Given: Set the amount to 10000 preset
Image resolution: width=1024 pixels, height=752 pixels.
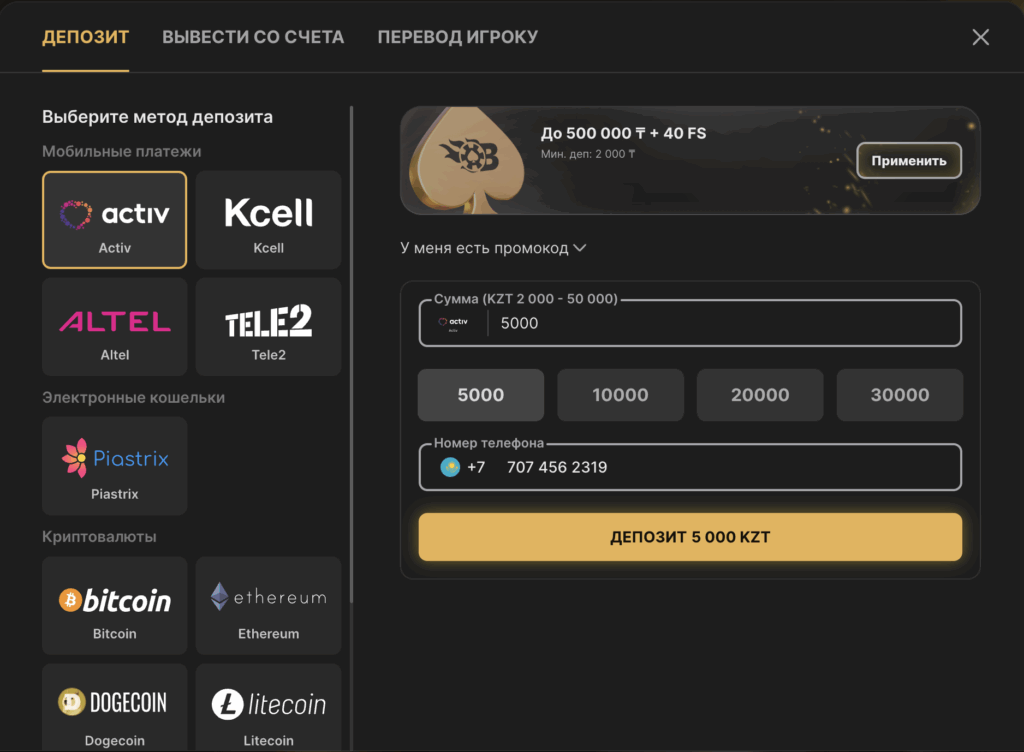Looking at the screenshot, I should pyautogui.click(x=620, y=395).
